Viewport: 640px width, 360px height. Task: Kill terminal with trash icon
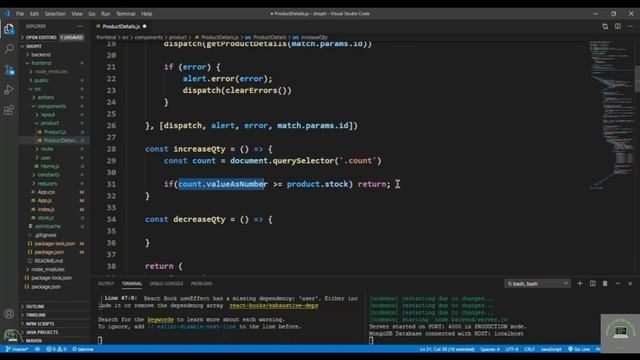coord(605,283)
